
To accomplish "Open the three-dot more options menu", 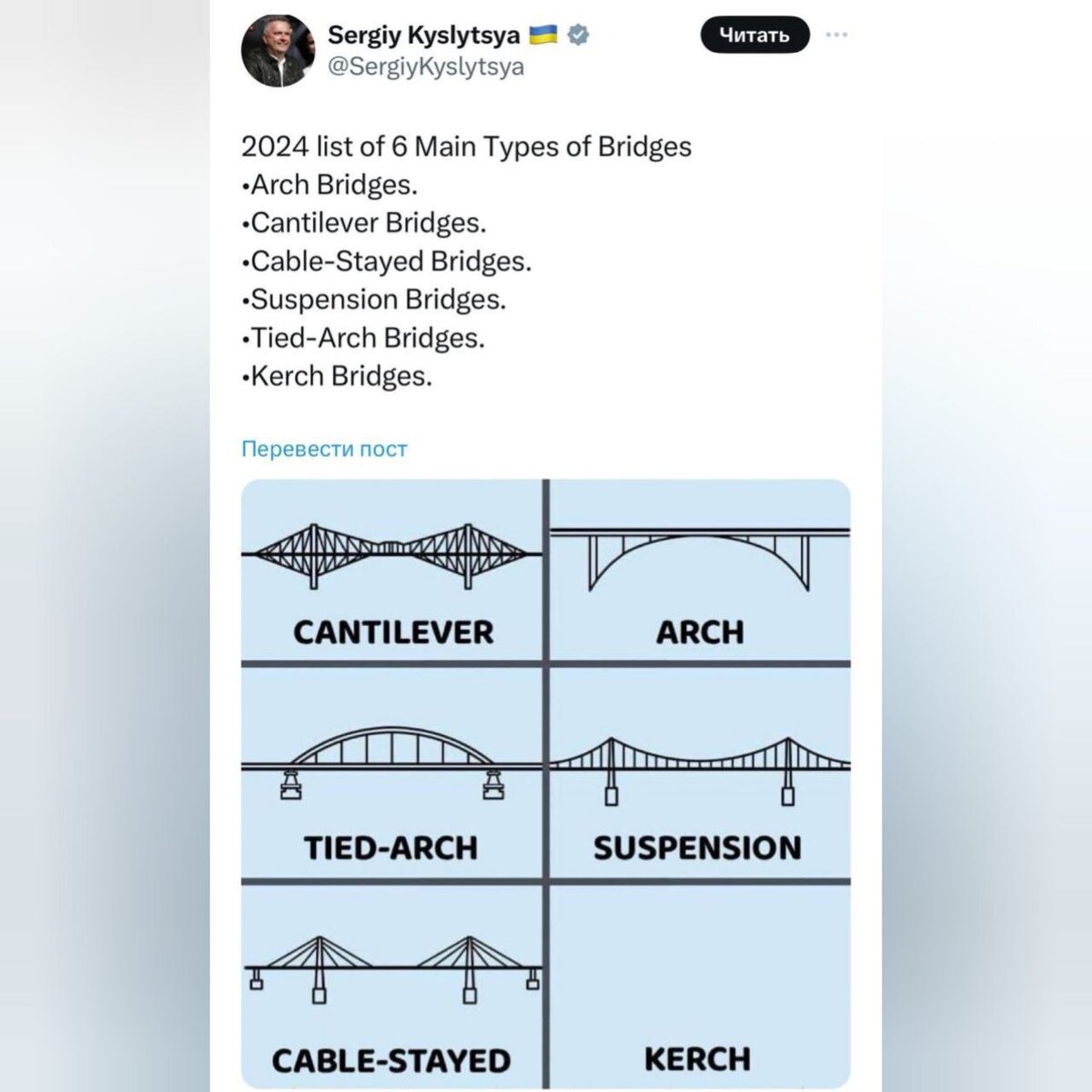I will tap(836, 35).
